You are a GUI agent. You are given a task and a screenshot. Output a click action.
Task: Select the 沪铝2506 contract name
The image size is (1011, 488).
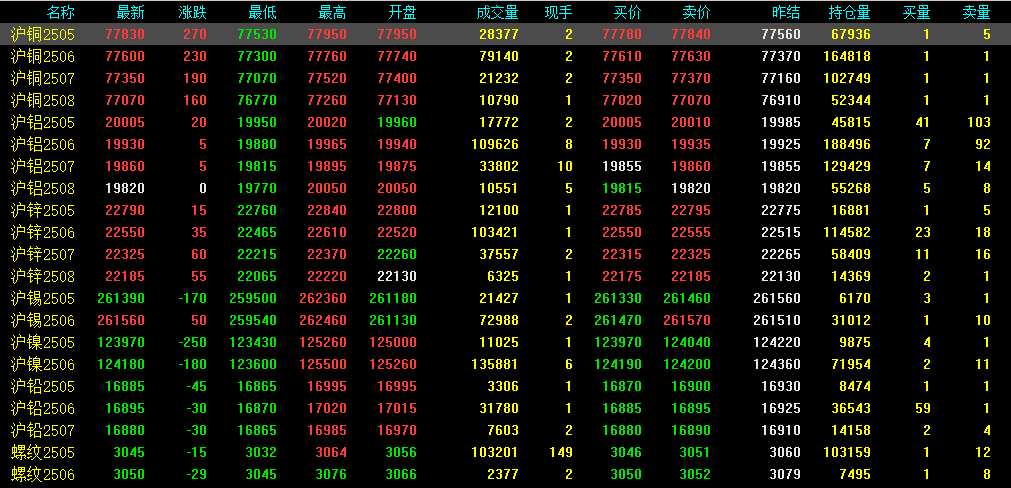43,144
